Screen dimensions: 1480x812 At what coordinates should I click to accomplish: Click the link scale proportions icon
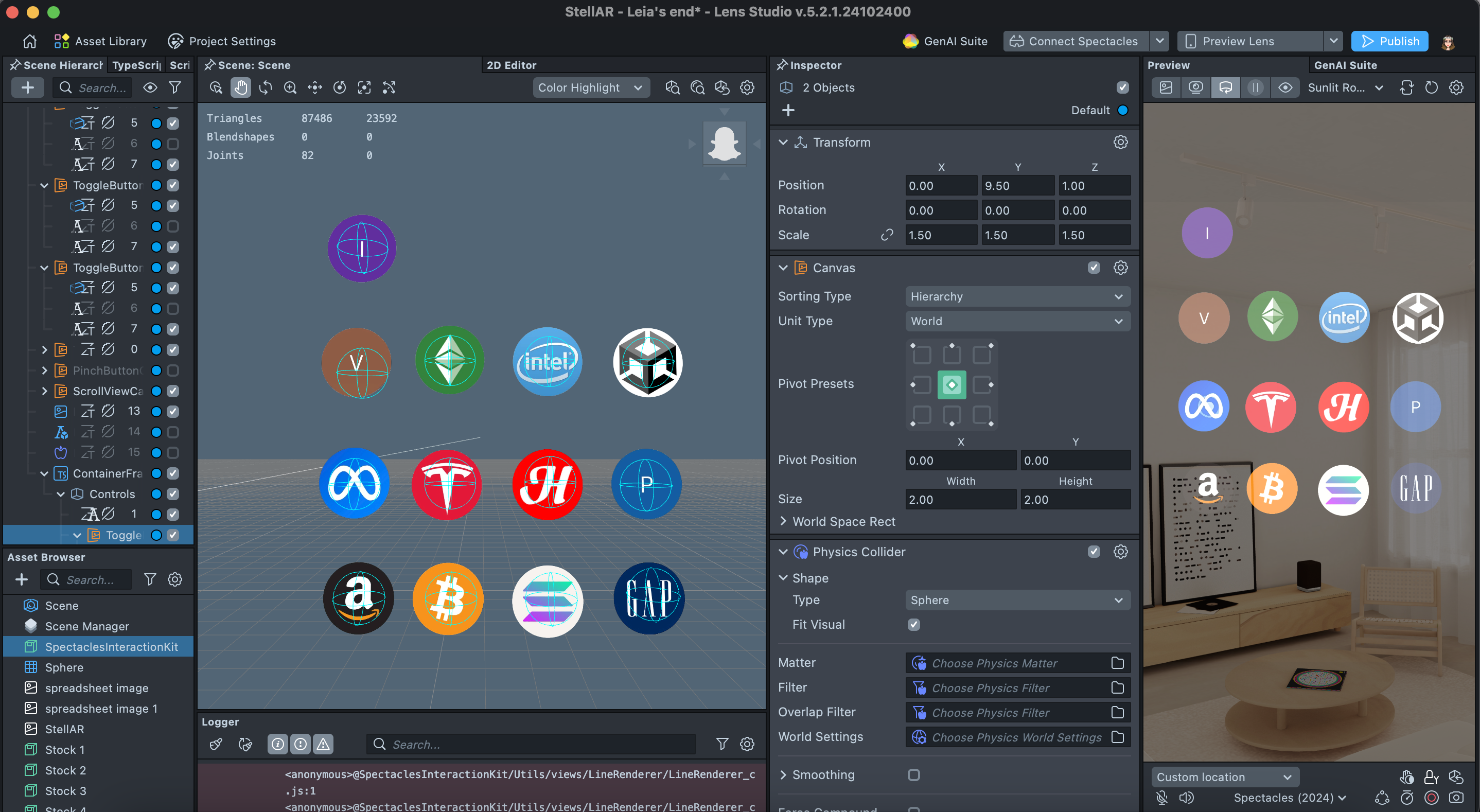887,235
